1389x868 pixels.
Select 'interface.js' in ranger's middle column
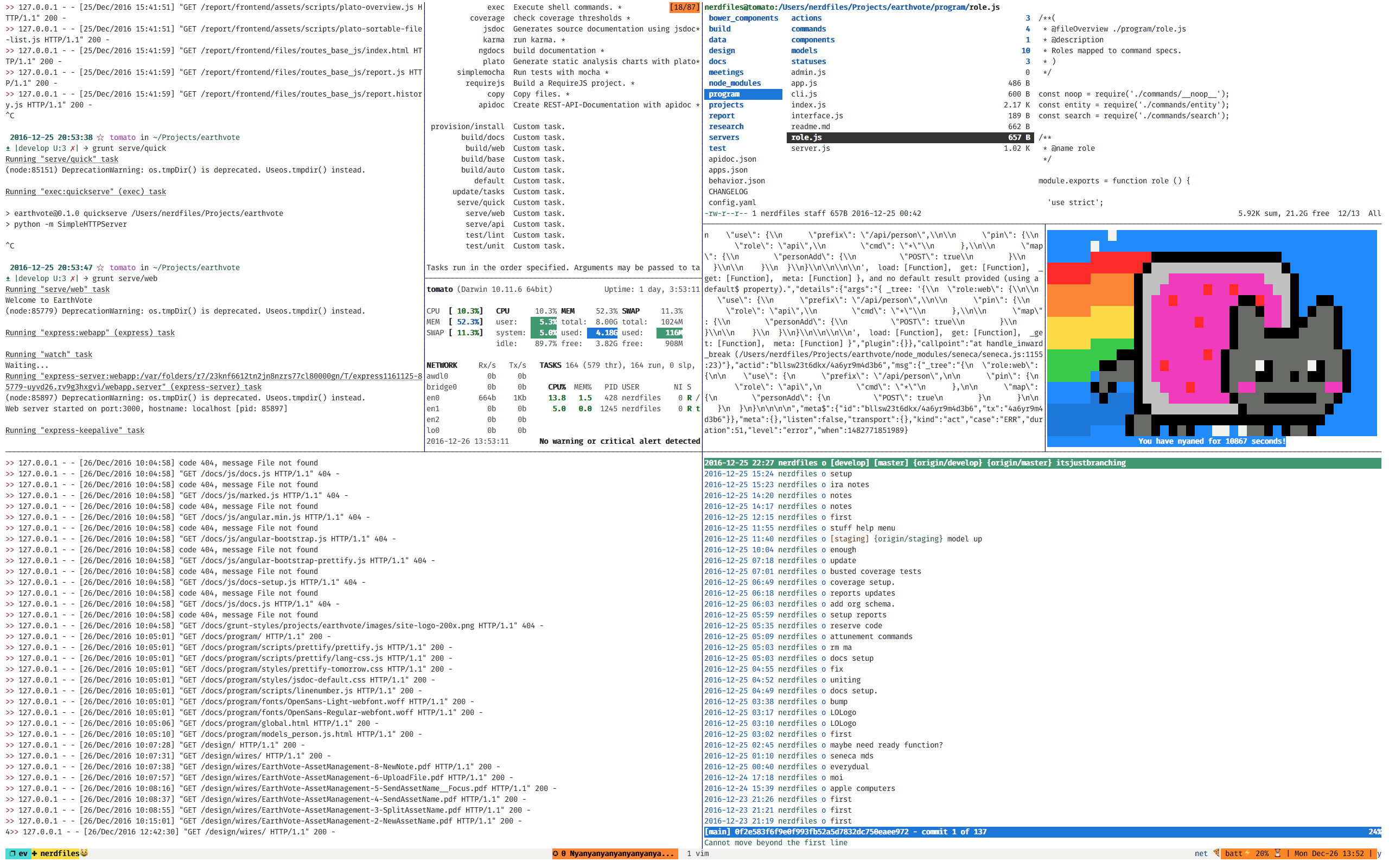pyautogui.click(x=817, y=116)
